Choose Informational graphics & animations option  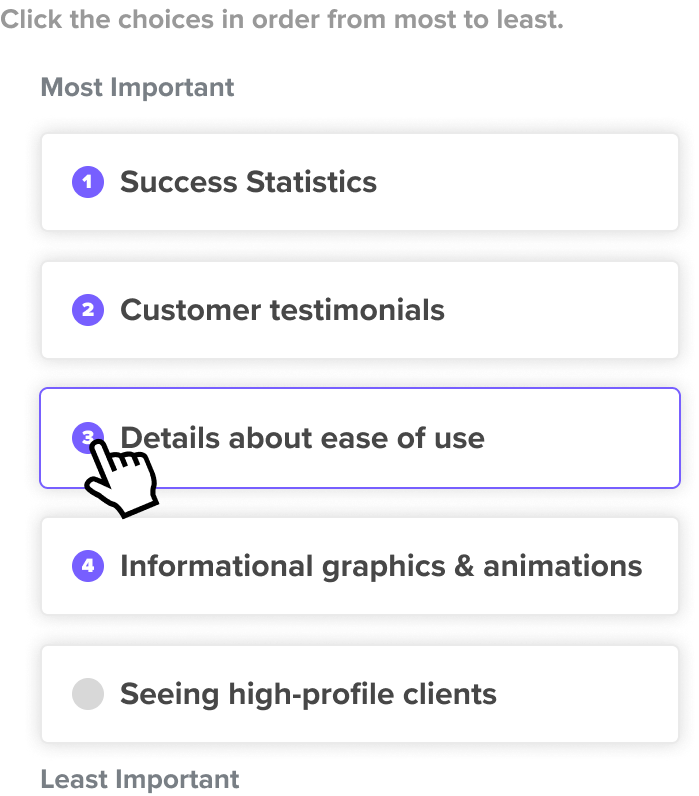360,566
